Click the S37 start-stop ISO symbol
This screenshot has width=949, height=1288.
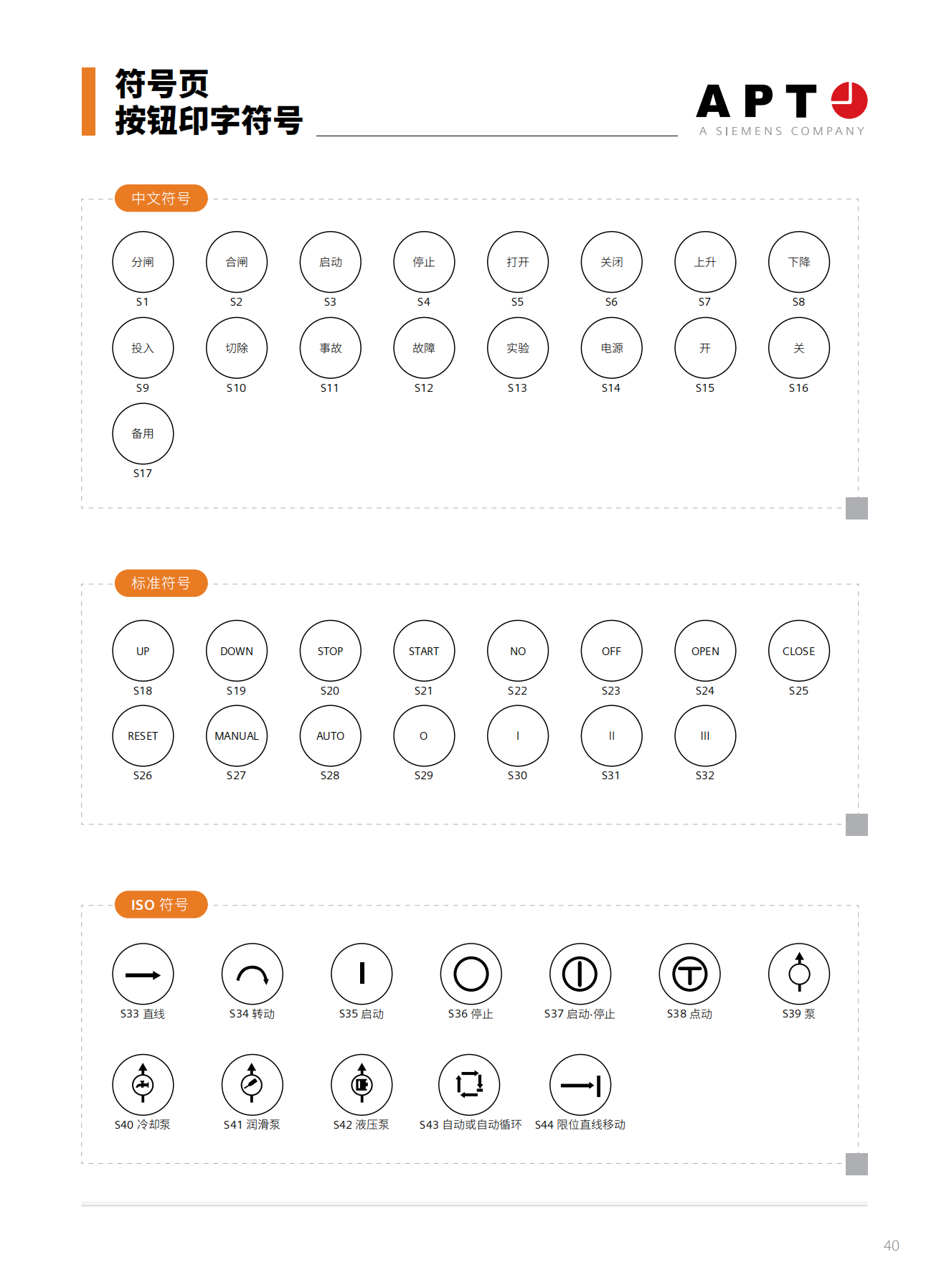click(x=580, y=974)
